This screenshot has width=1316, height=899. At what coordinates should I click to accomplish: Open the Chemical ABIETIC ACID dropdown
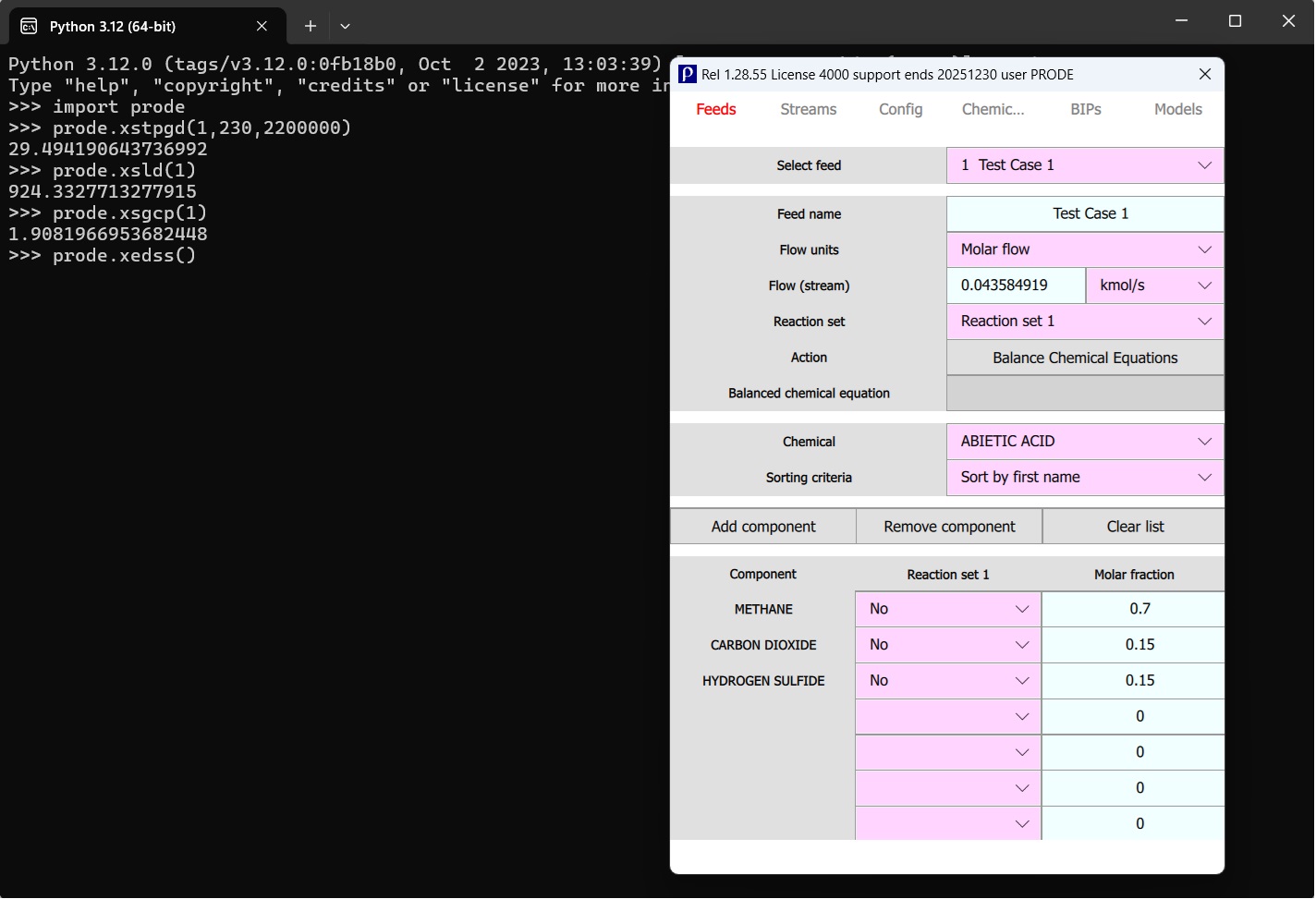pos(1085,442)
